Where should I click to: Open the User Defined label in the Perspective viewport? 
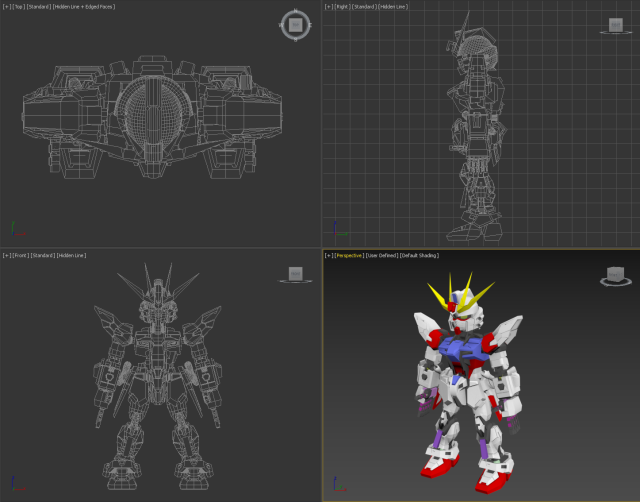pos(381,255)
